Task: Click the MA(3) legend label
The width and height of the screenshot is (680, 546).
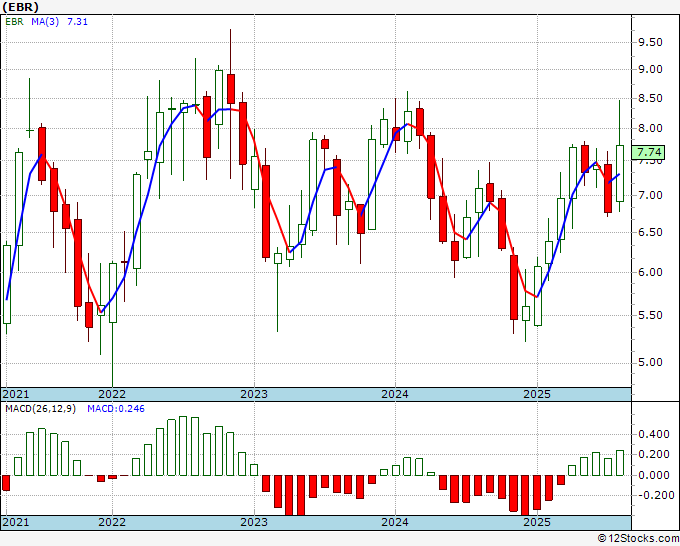Action: (45, 22)
